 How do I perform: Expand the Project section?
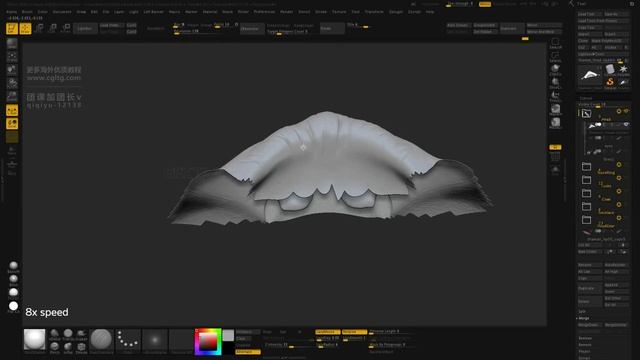[584, 351]
